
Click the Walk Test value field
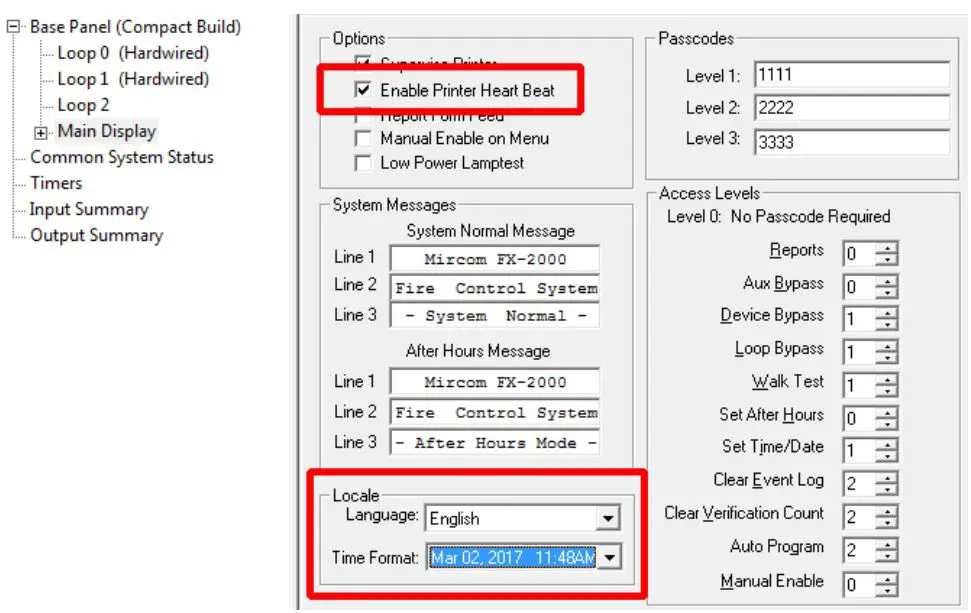(x=860, y=386)
